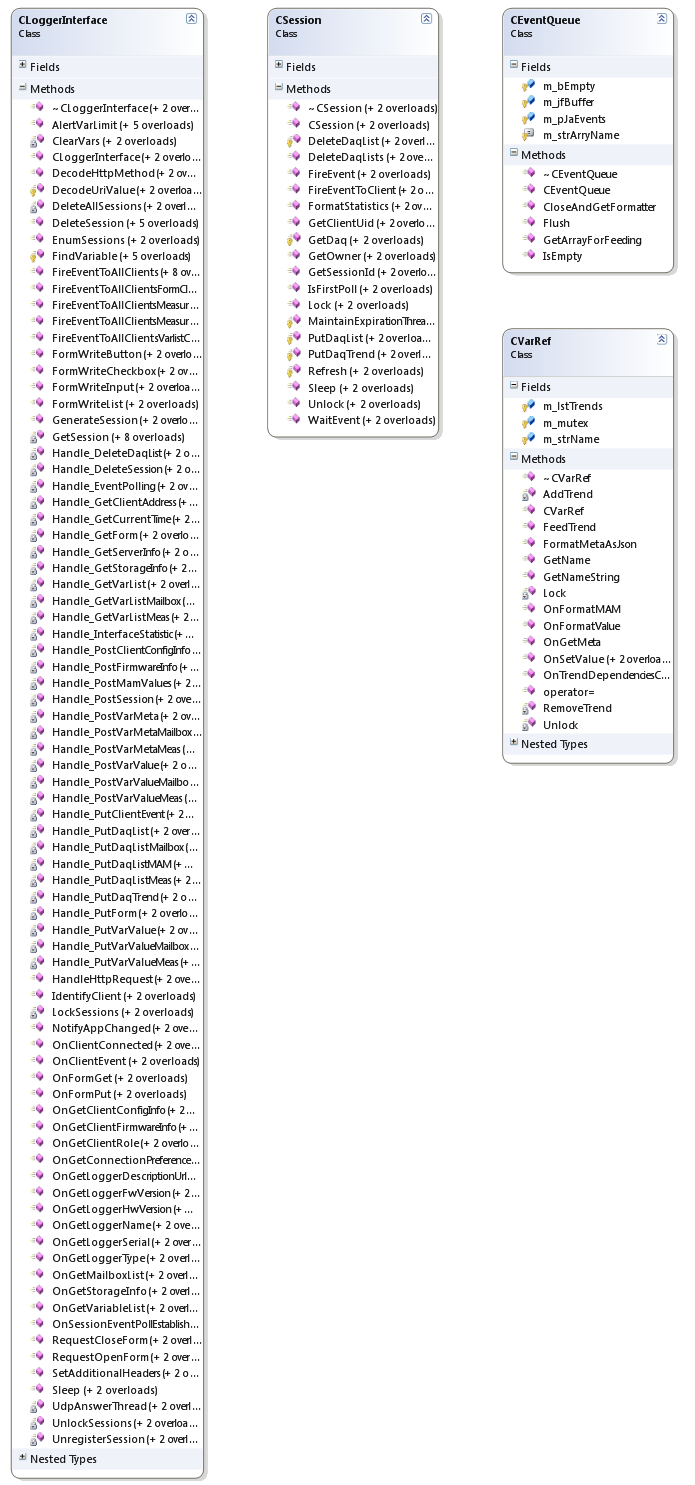Click the field icon next to m_mutex
This screenshot has width=695, height=1485.
pos(528,423)
